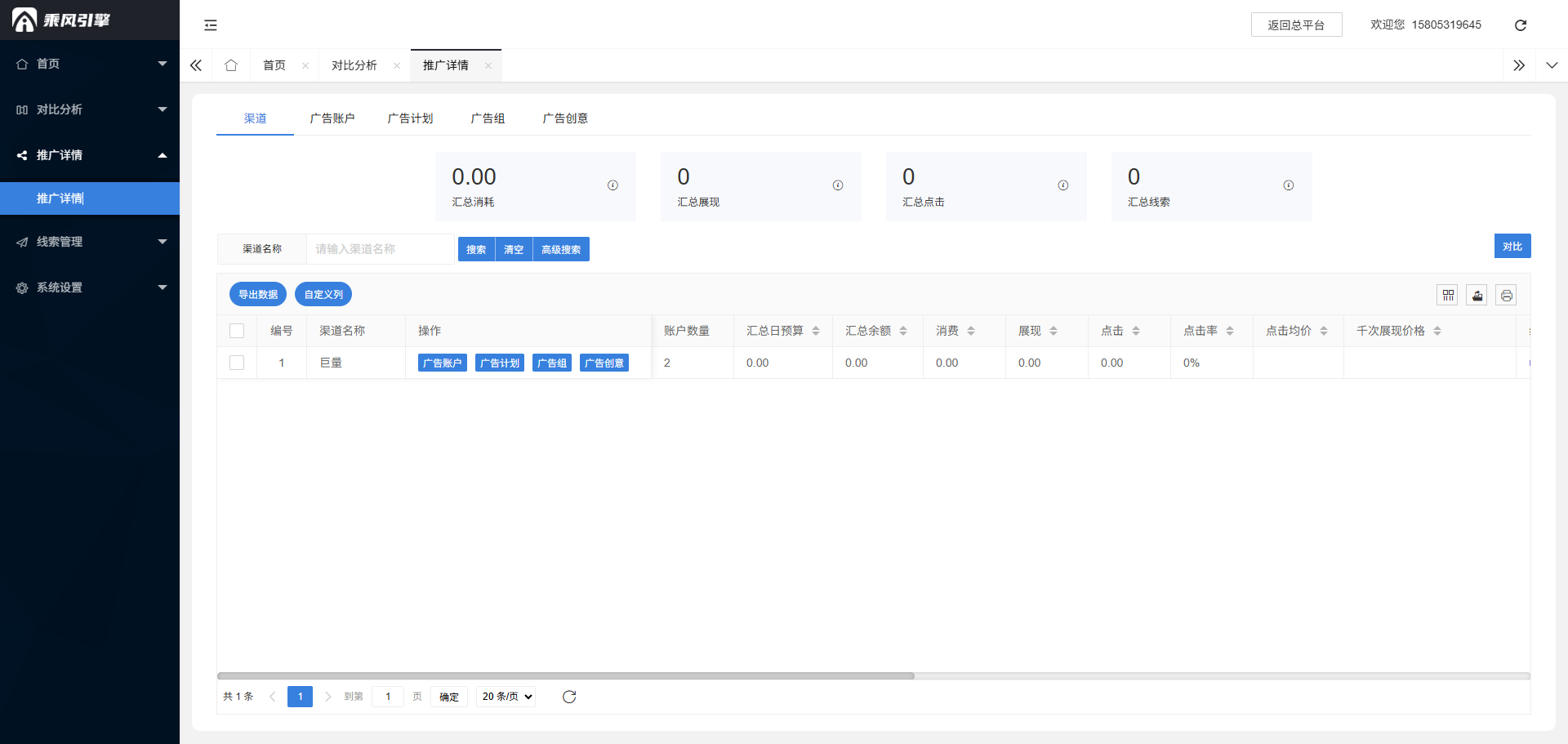Screen dimensions: 1568x744
Task: Click the 导出数据 button
Action: [258, 294]
